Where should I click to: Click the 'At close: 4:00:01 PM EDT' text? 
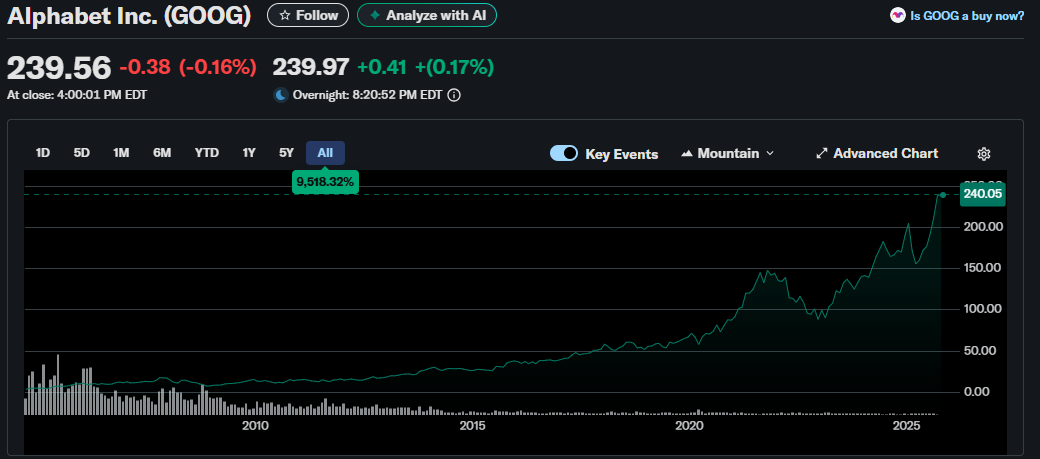[x=77, y=95]
